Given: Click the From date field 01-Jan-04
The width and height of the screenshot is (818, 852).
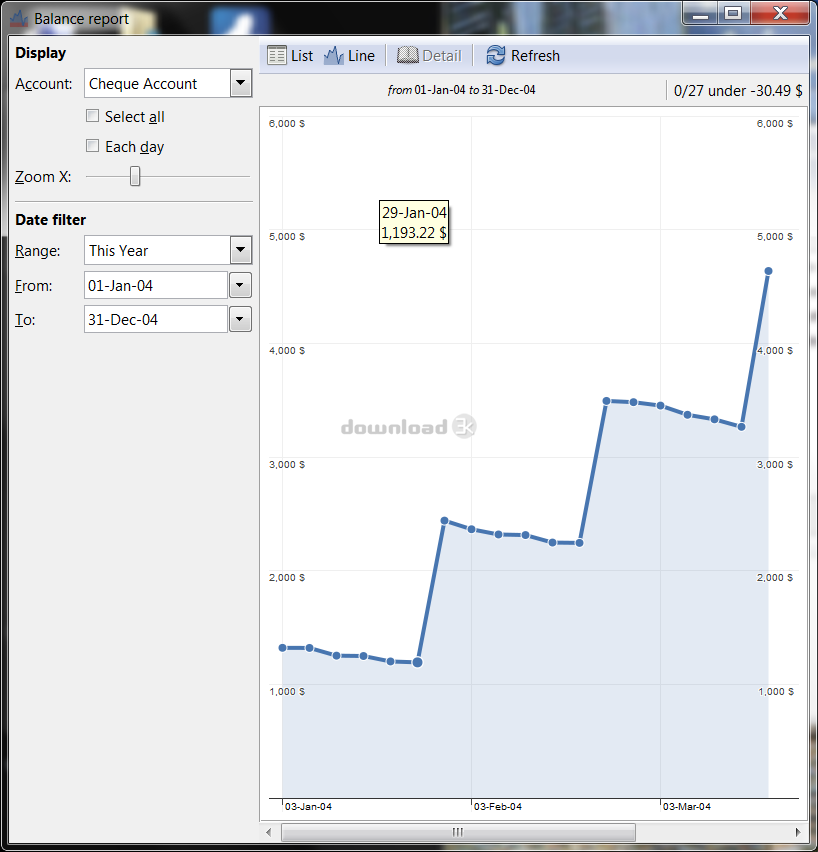Looking at the screenshot, I should (x=156, y=285).
